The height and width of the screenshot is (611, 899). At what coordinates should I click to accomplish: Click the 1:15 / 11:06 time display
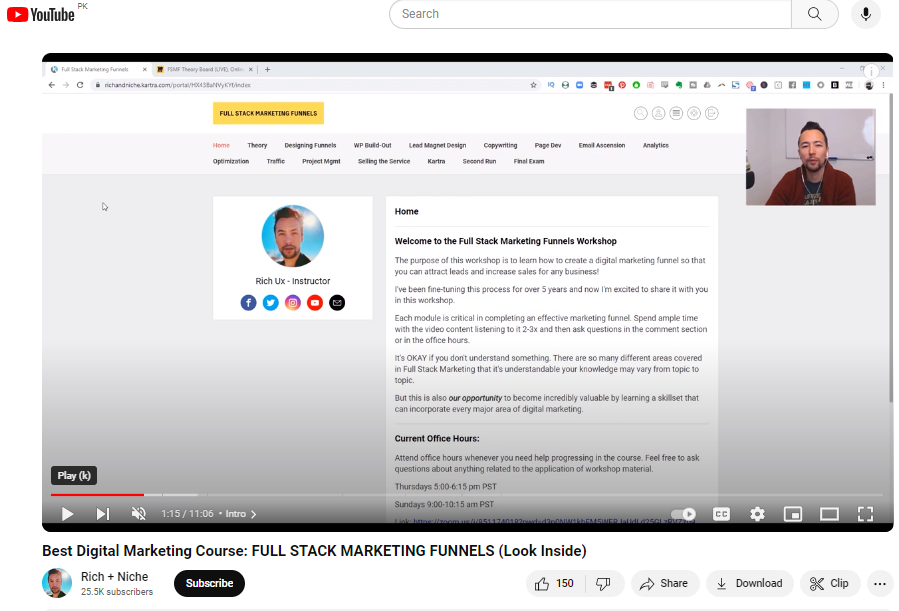click(x=187, y=514)
